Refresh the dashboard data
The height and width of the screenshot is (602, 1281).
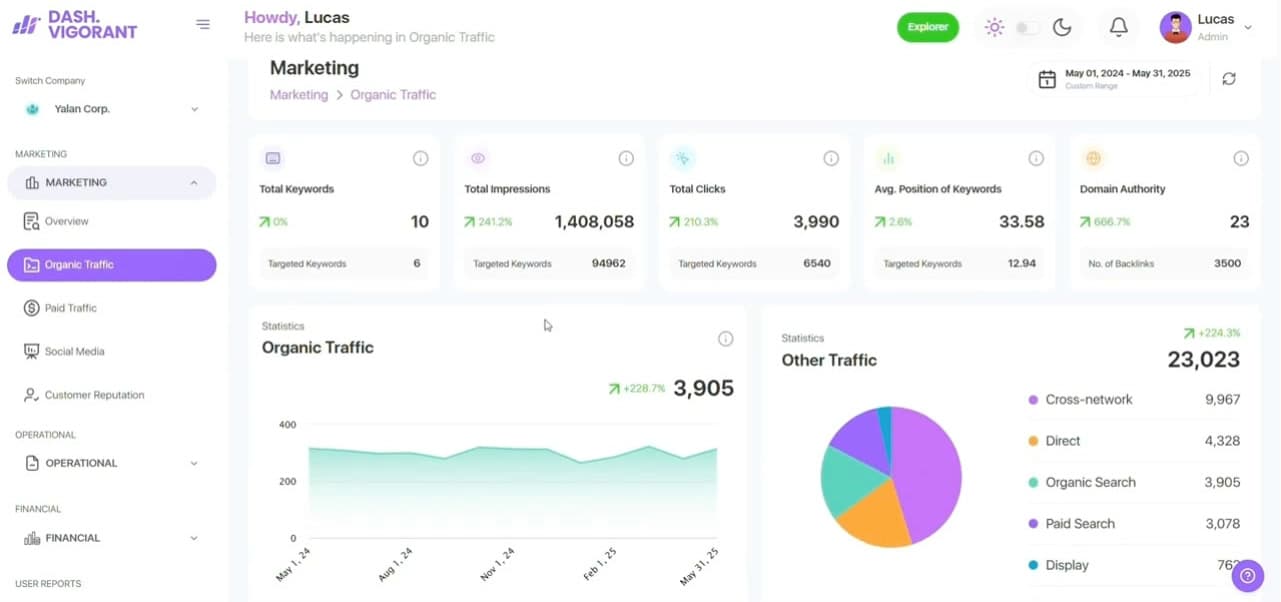tap(1229, 79)
